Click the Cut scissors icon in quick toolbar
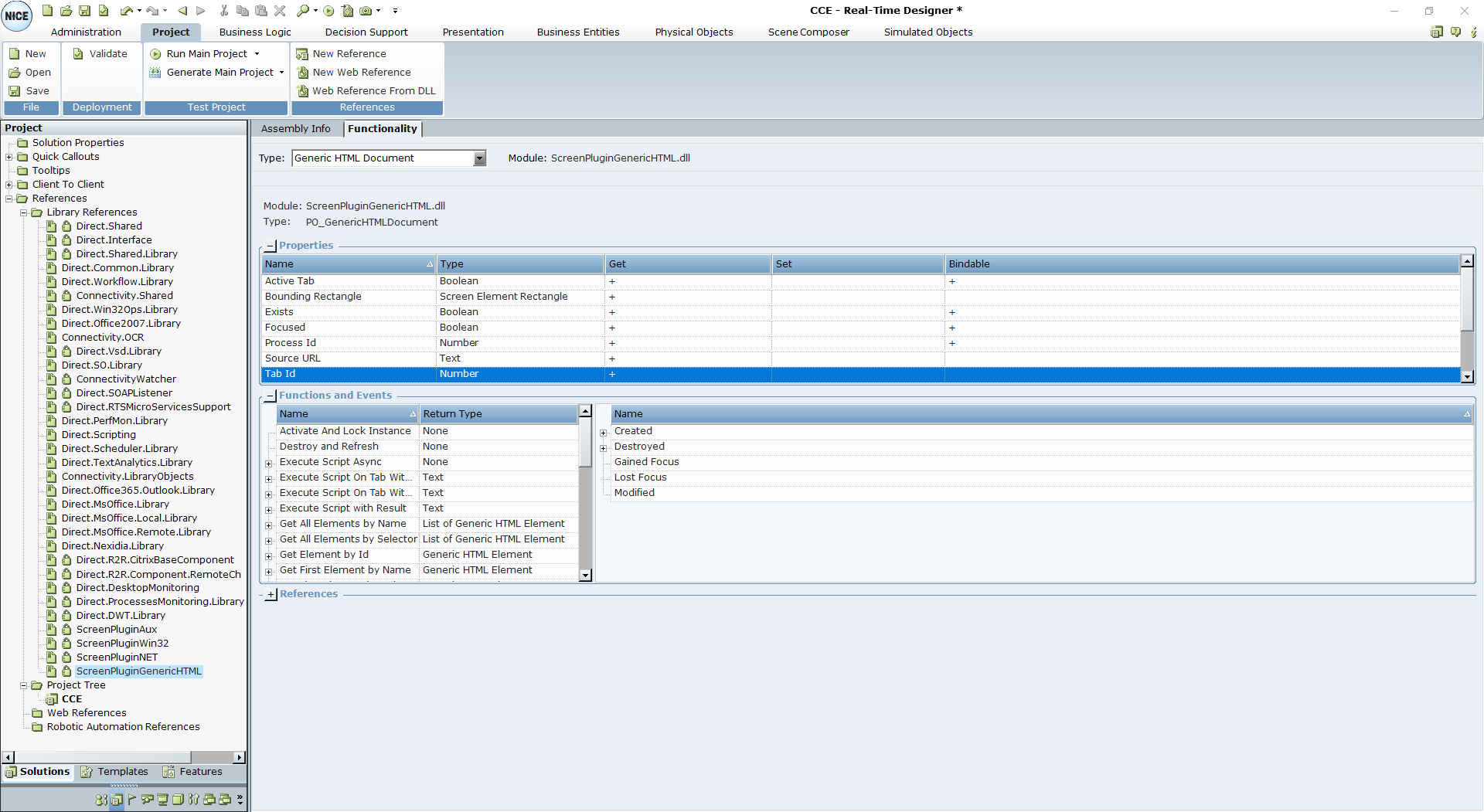 click(223, 11)
